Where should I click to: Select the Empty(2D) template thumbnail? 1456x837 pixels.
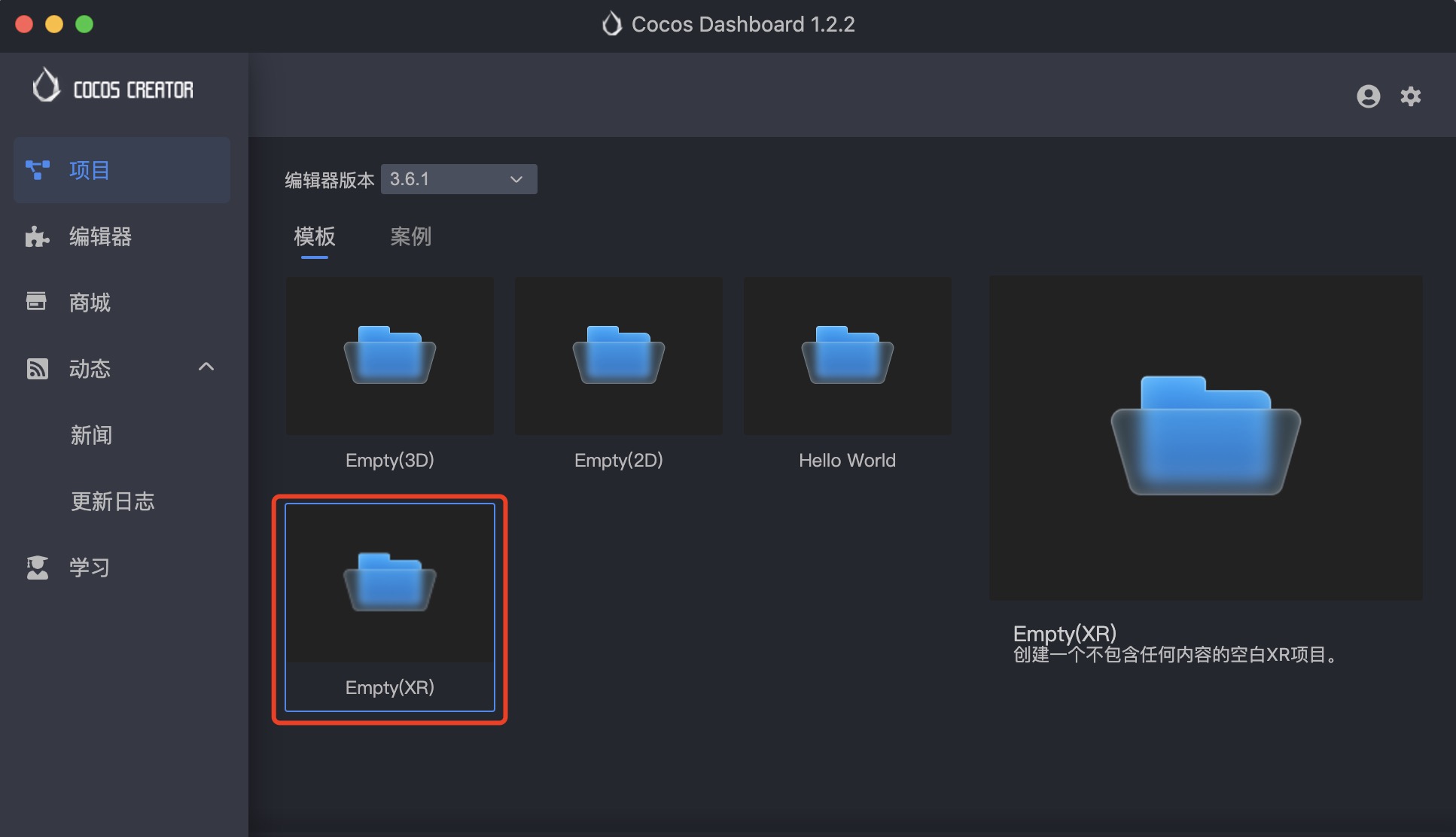619,356
